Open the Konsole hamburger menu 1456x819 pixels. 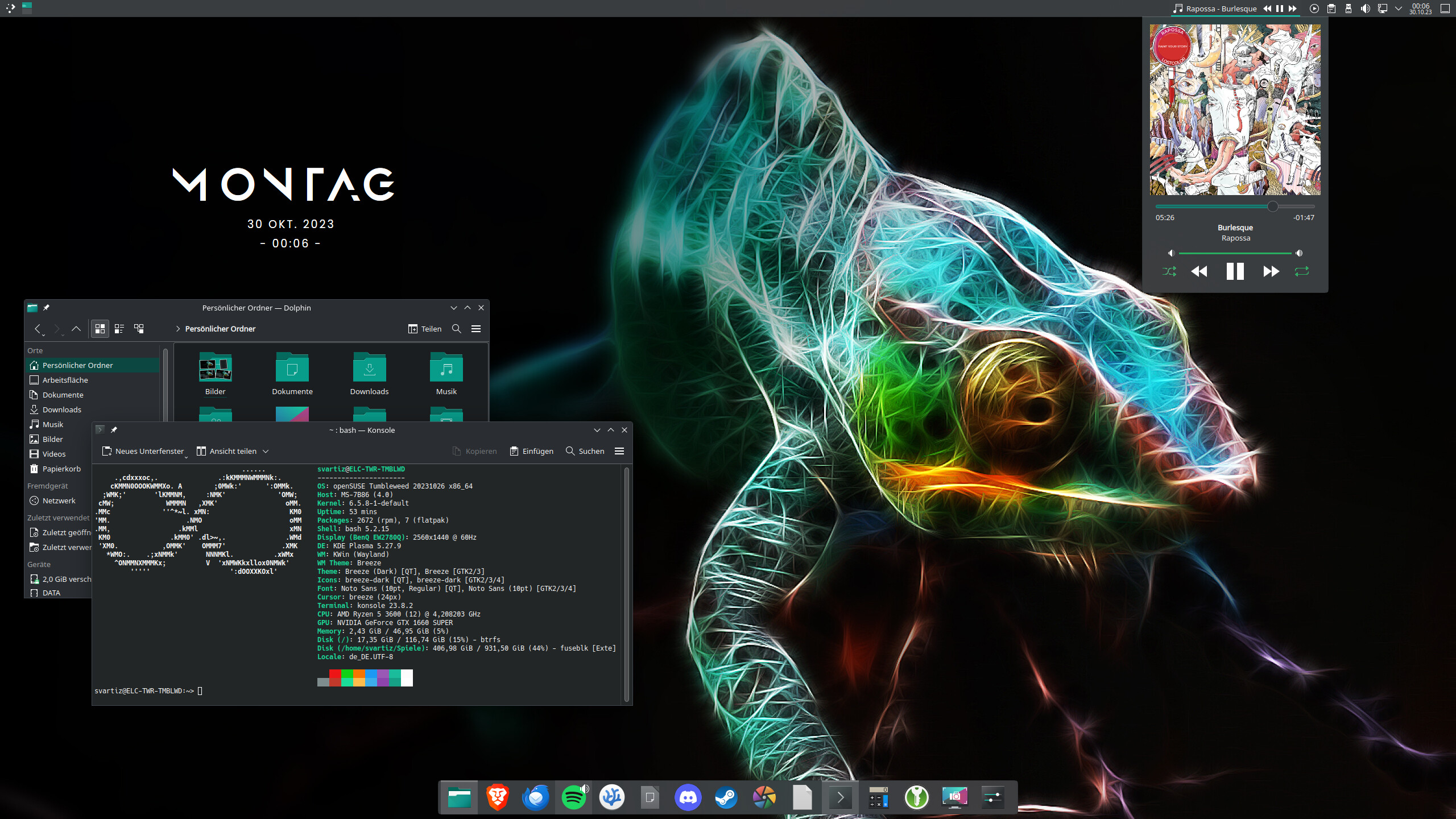(x=619, y=451)
